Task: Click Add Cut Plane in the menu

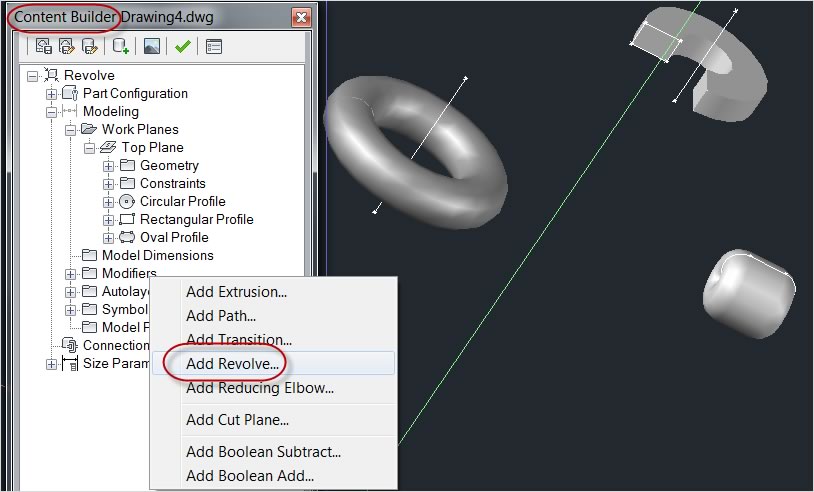Action: point(237,420)
